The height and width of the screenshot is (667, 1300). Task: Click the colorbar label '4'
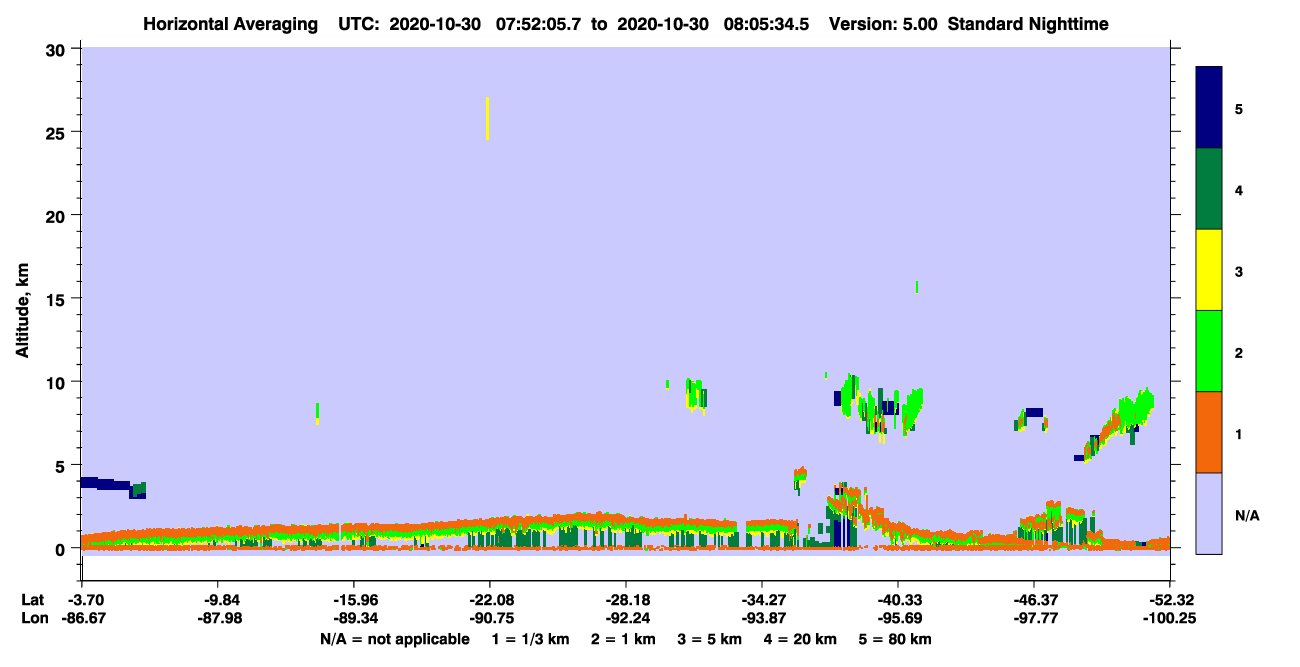(x=1239, y=189)
